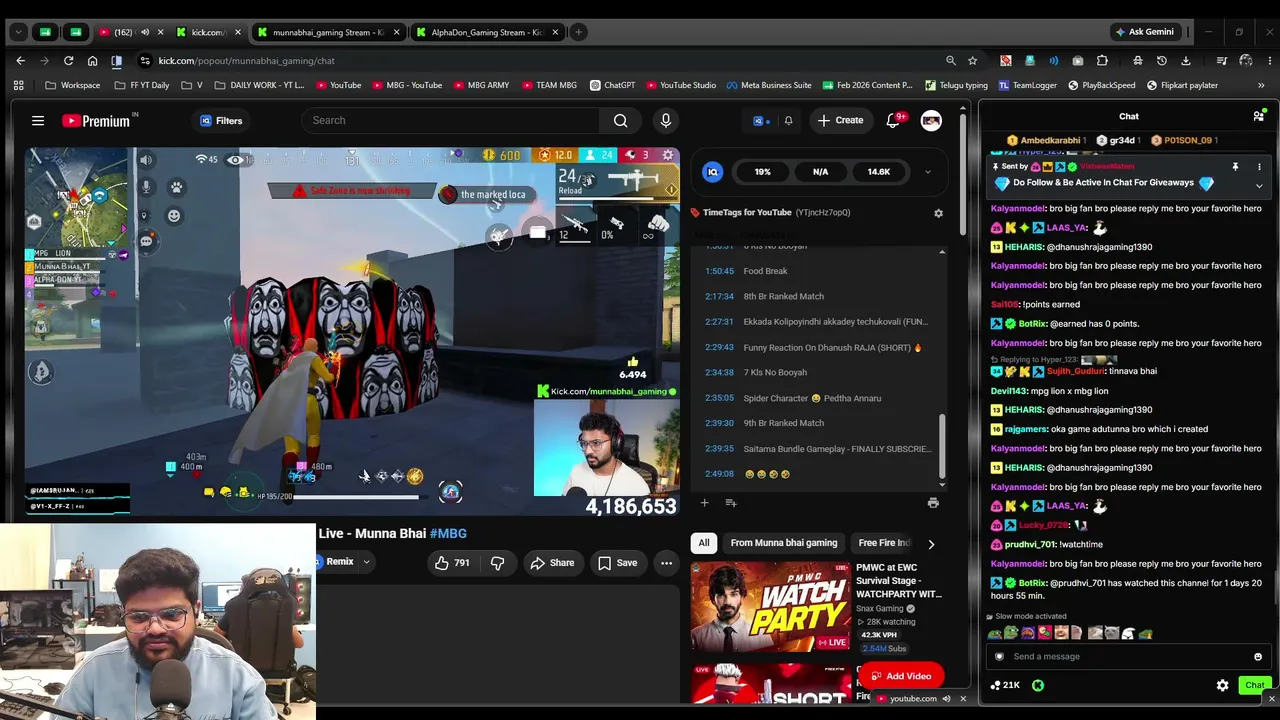This screenshot has height=720, width=1280.
Task: Open the 21K channel points icon
Action: [x=995, y=685]
